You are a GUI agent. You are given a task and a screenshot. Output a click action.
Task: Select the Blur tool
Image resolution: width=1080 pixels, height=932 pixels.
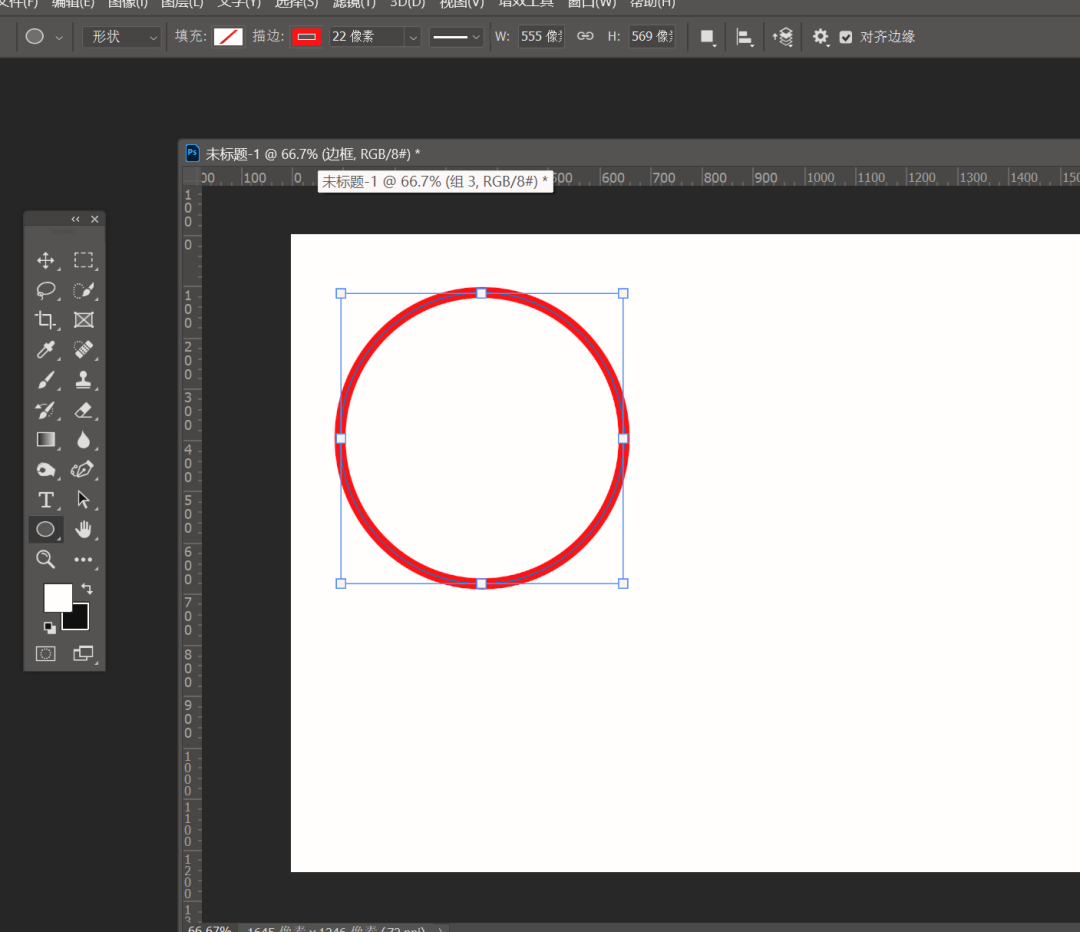pos(83,439)
